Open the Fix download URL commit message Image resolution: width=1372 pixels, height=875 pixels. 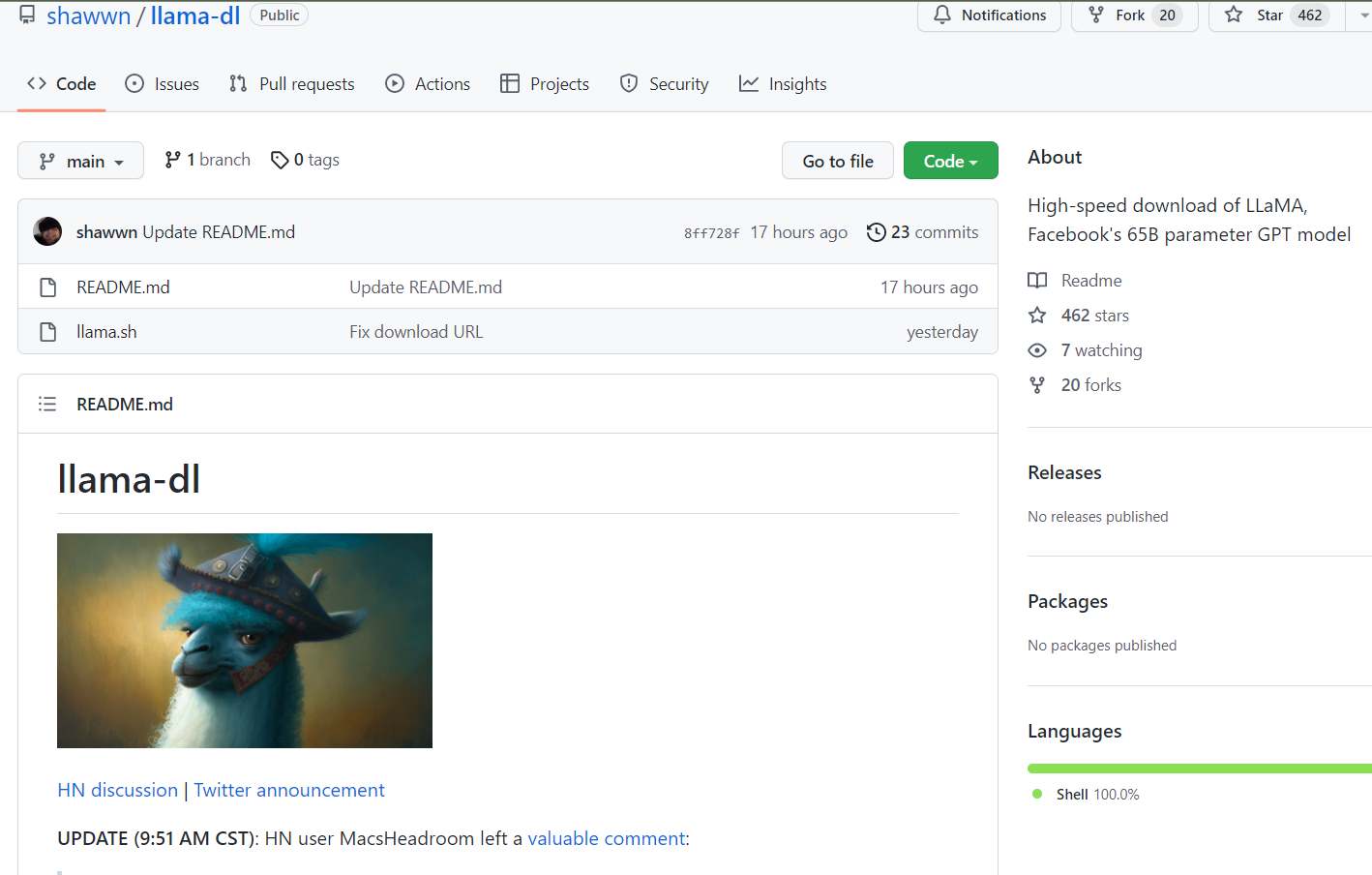416,332
